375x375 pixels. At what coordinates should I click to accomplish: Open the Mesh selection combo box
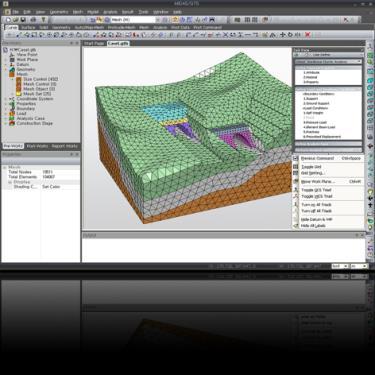click(x=132, y=20)
